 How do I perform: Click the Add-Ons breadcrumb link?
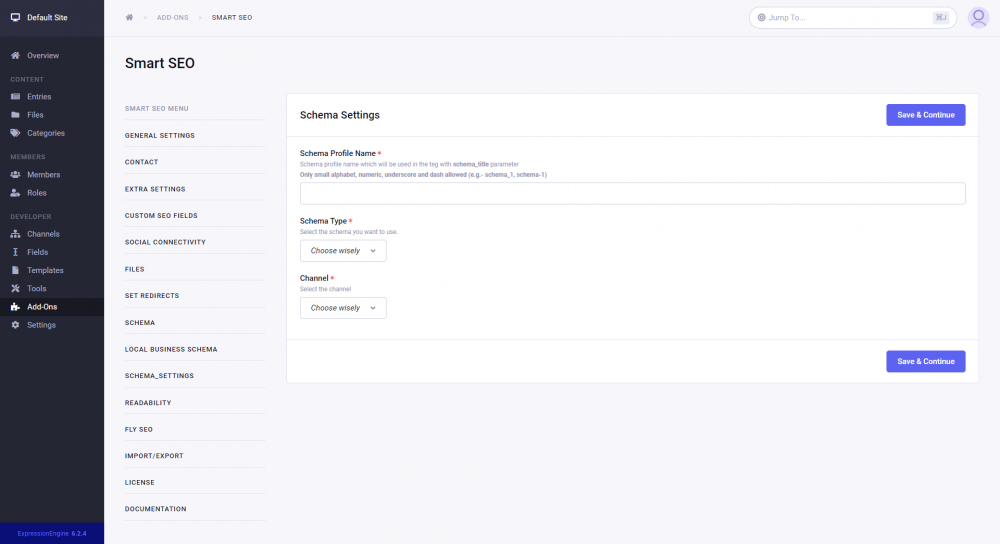172,18
